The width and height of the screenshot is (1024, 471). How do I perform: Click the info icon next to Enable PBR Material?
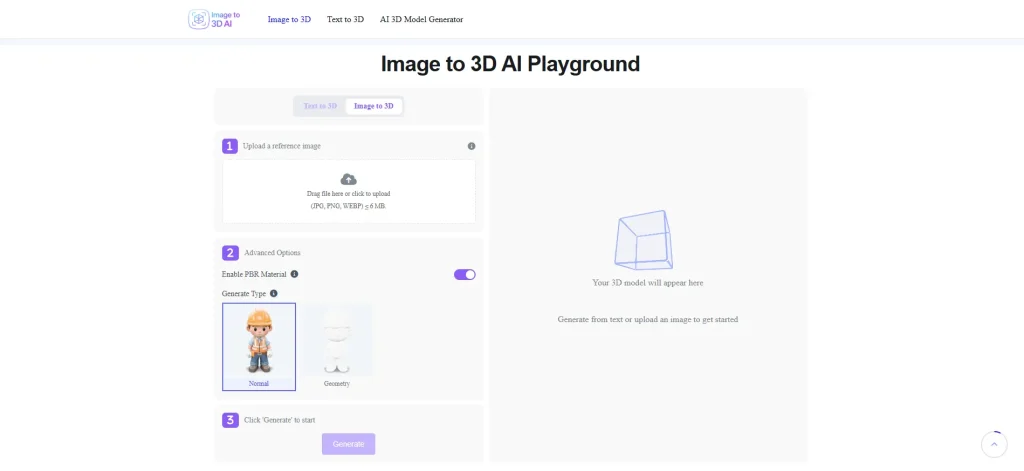[x=295, y=274]
